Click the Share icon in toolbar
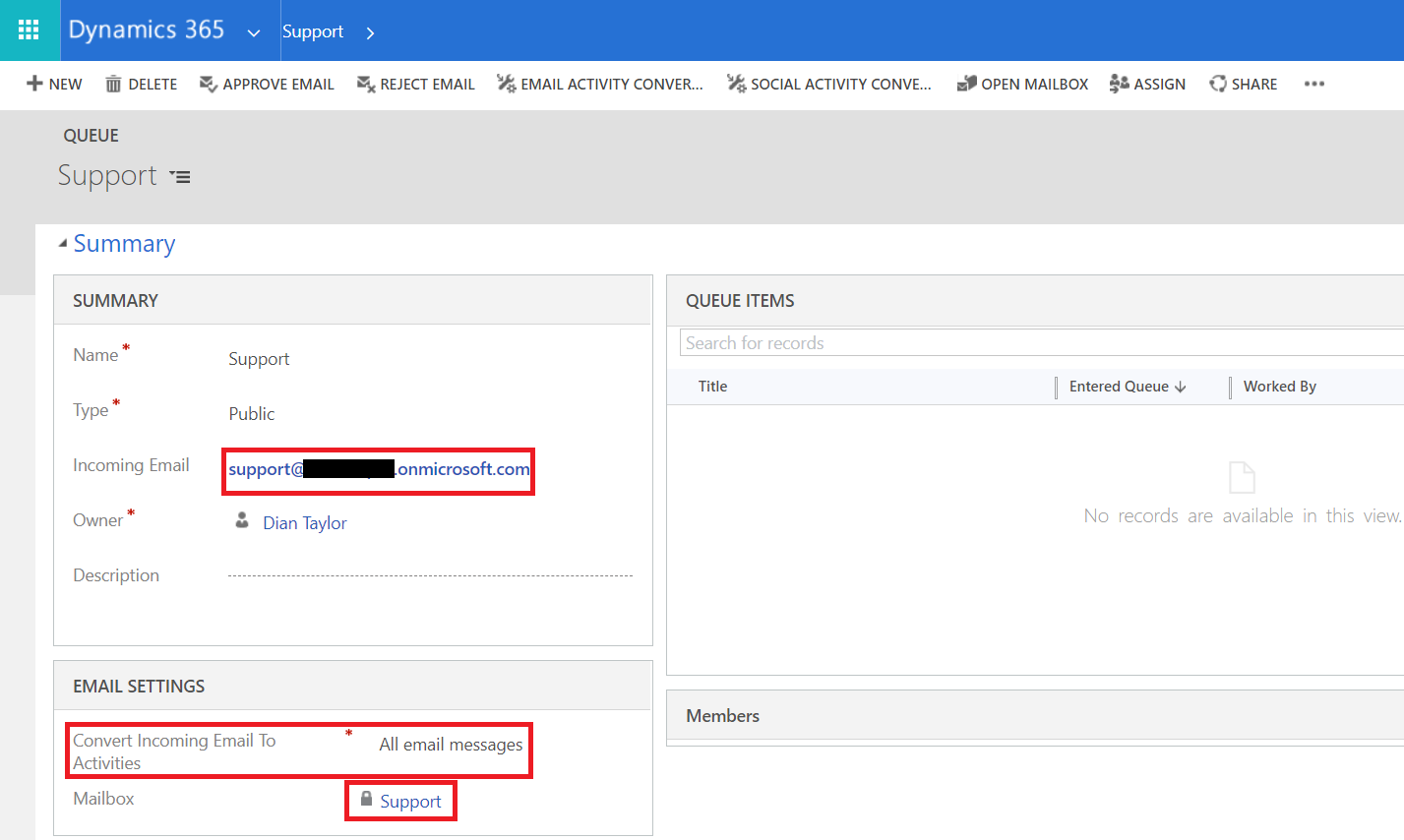 click(1218, 84)
